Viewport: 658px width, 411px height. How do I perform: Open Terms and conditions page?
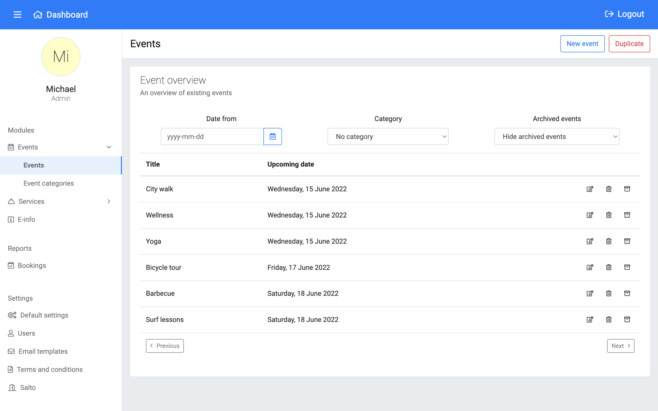click(45, 369)
